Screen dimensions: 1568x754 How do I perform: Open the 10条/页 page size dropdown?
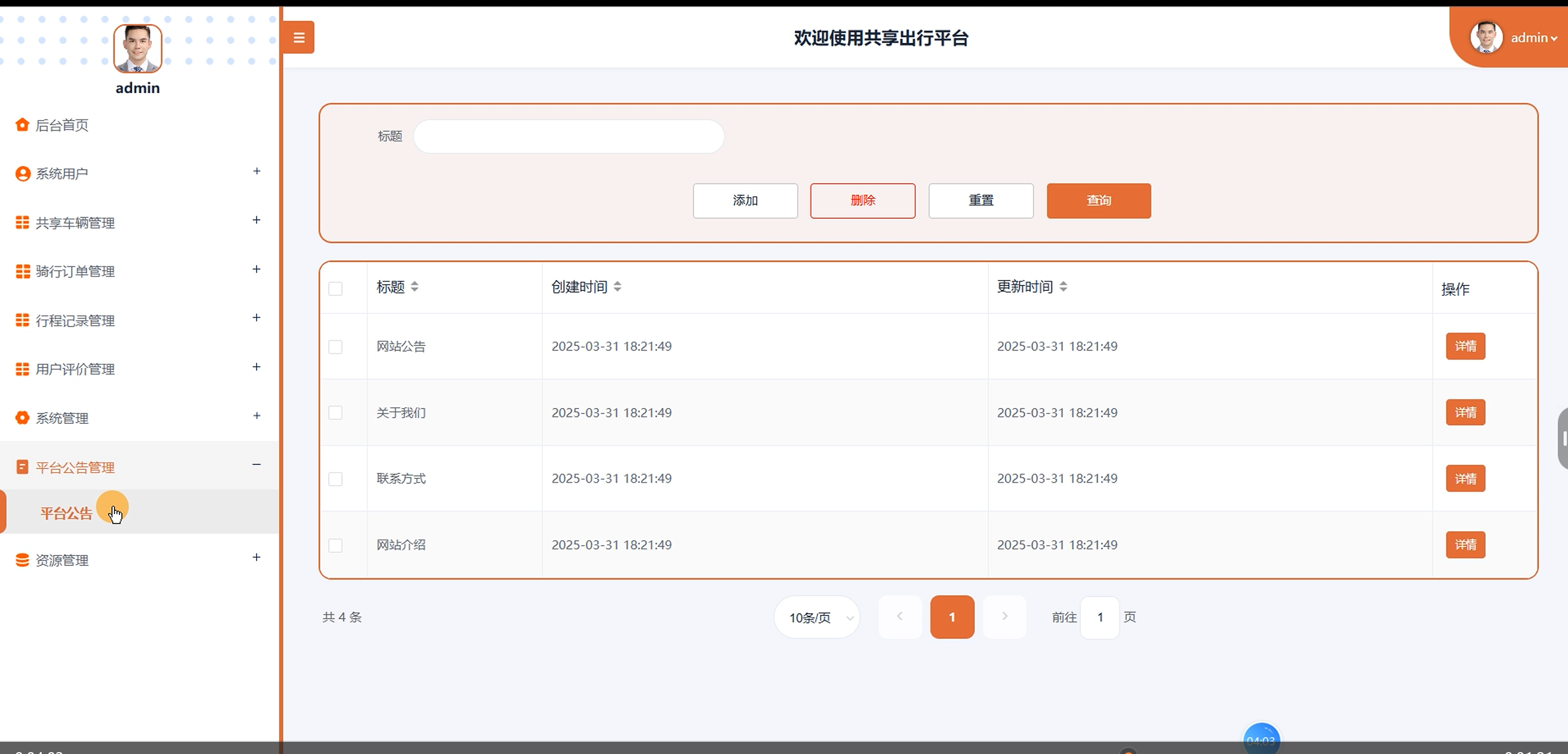[817, 617]
